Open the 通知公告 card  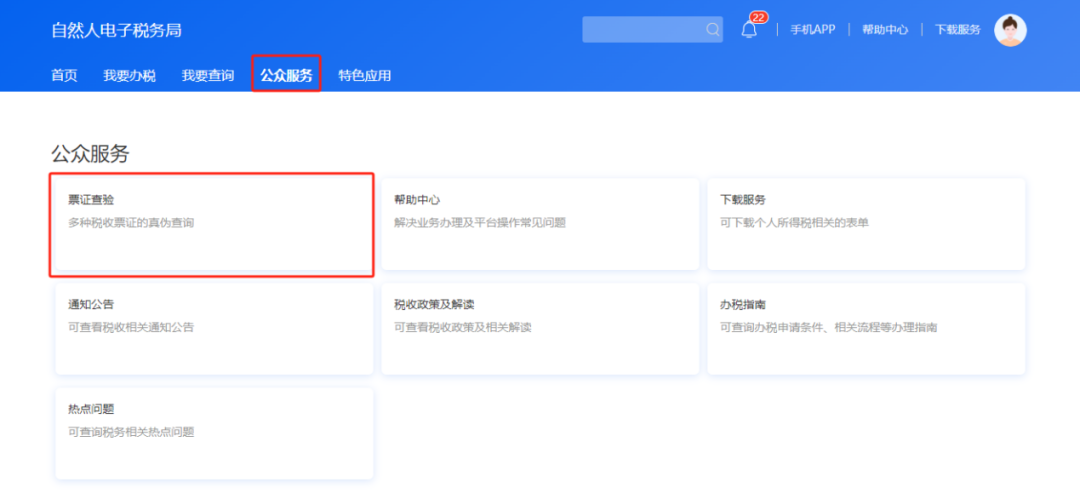(x=214, y=329)
